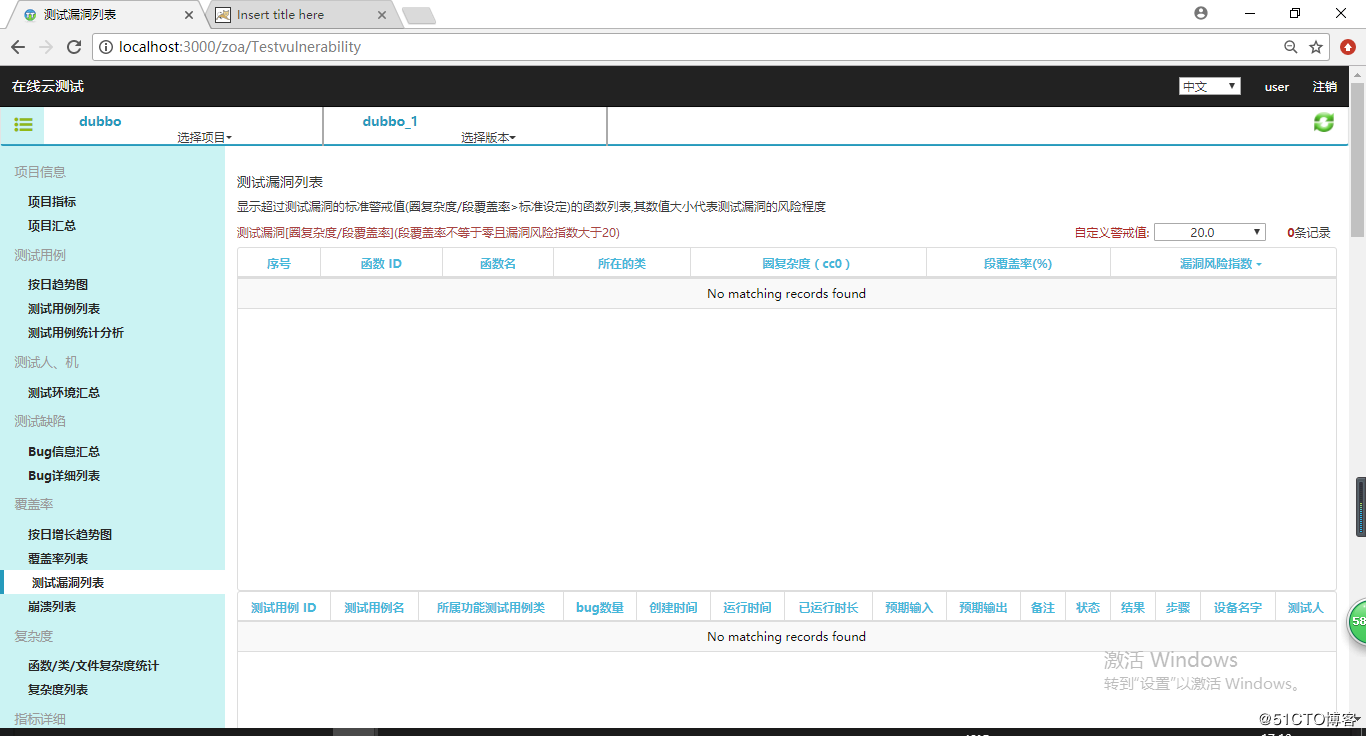
Task: Sort by 所在的类 column header
Action: [622, 264]
